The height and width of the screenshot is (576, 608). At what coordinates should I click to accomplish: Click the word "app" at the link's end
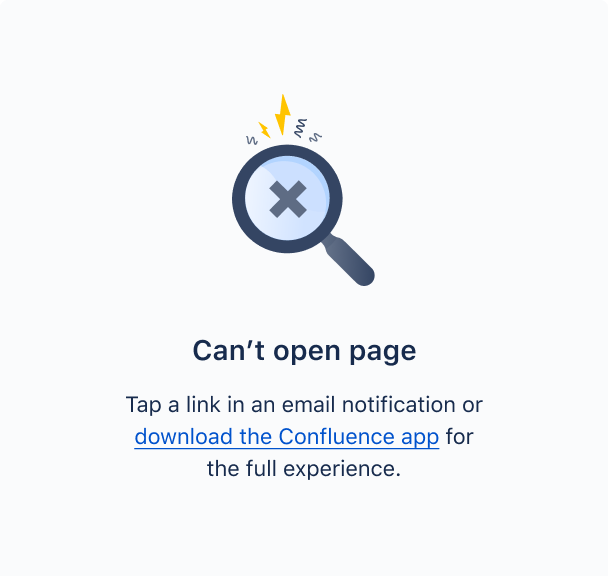point(420,438)
